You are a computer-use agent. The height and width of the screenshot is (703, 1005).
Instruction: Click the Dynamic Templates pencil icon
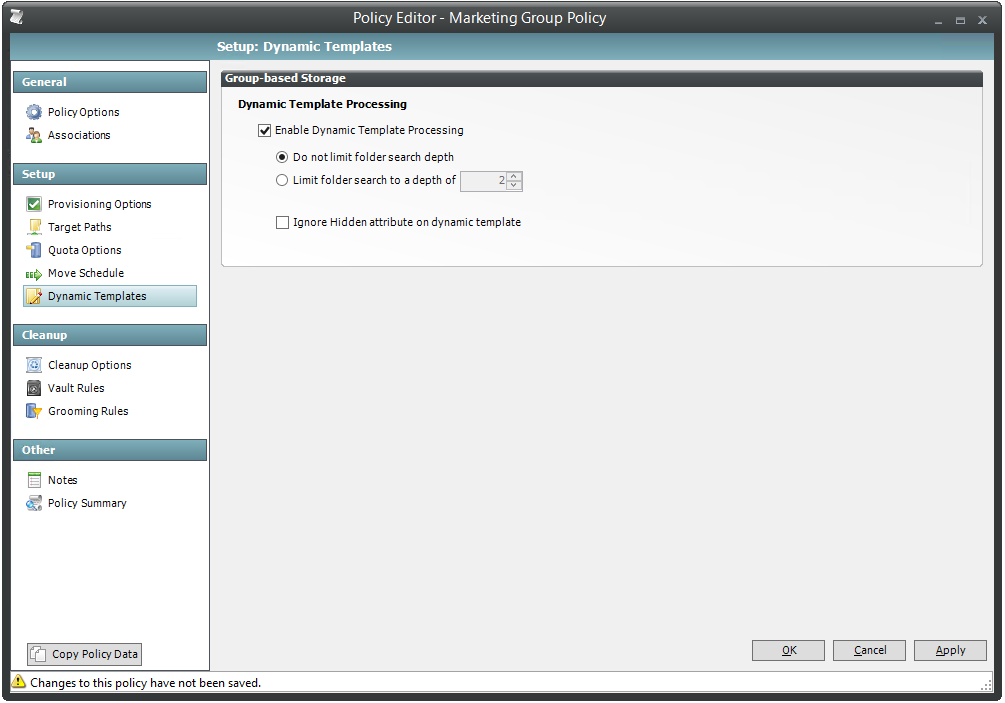click(x=35, y=296)
